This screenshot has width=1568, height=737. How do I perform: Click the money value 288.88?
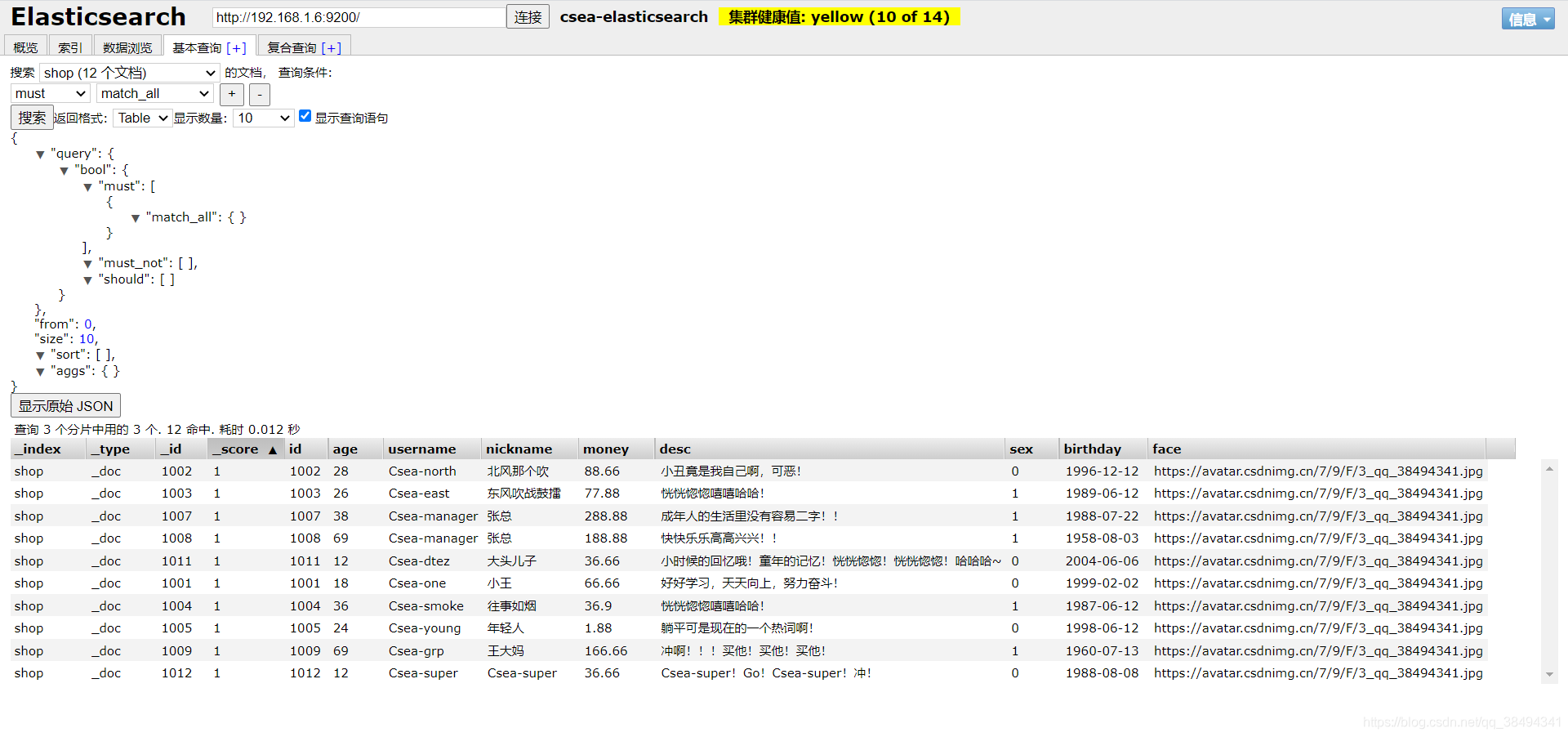[x=606, y=516]
